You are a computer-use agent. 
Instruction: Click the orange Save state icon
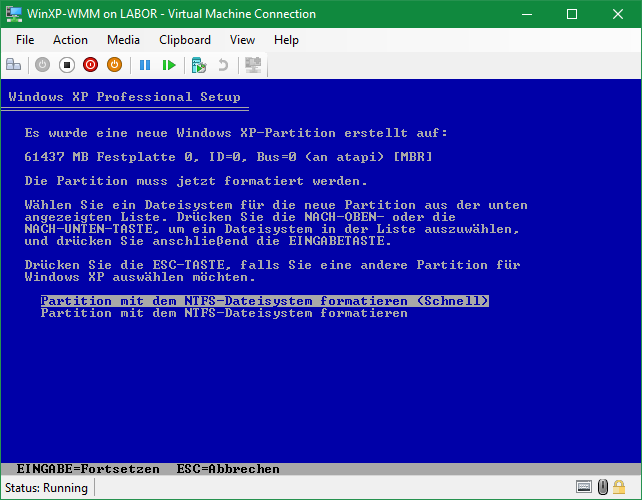pyautogui.click(x=114, y=65)
